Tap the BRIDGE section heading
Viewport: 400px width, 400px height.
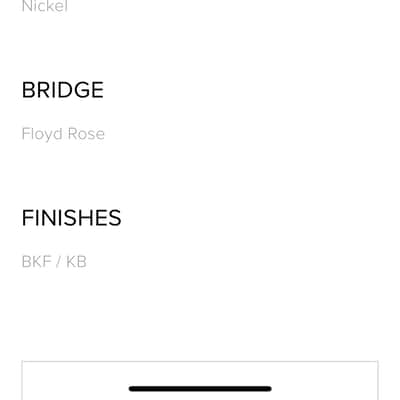(x=63, y=90)
